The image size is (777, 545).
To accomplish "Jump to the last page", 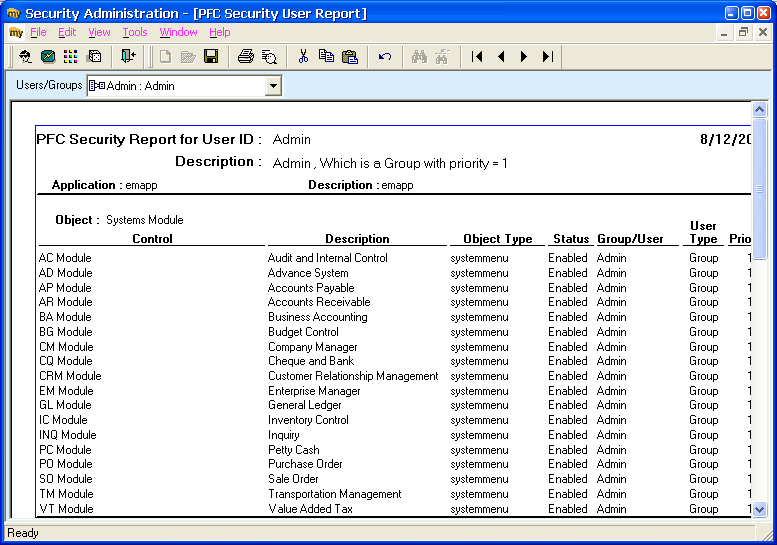I will click(x=548, y=56).
